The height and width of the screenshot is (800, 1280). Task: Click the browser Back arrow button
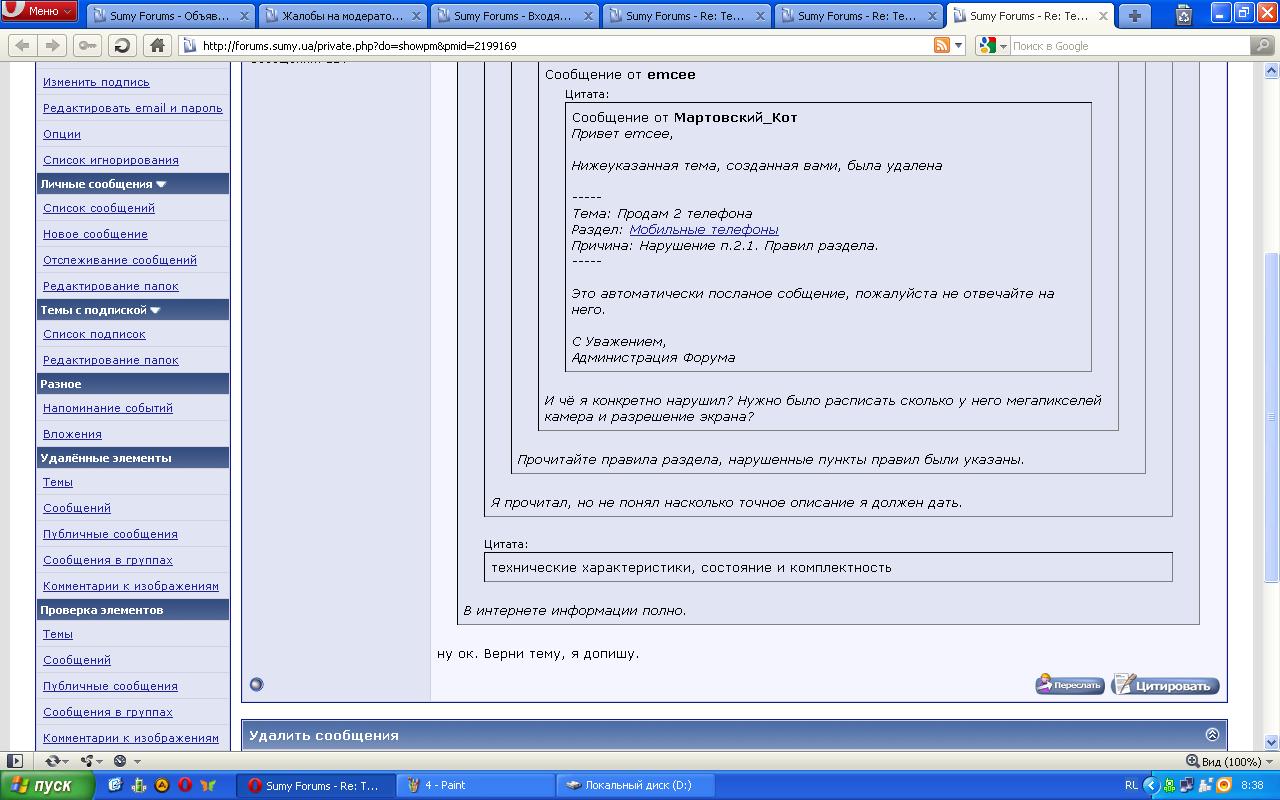[x=22, y=46]
